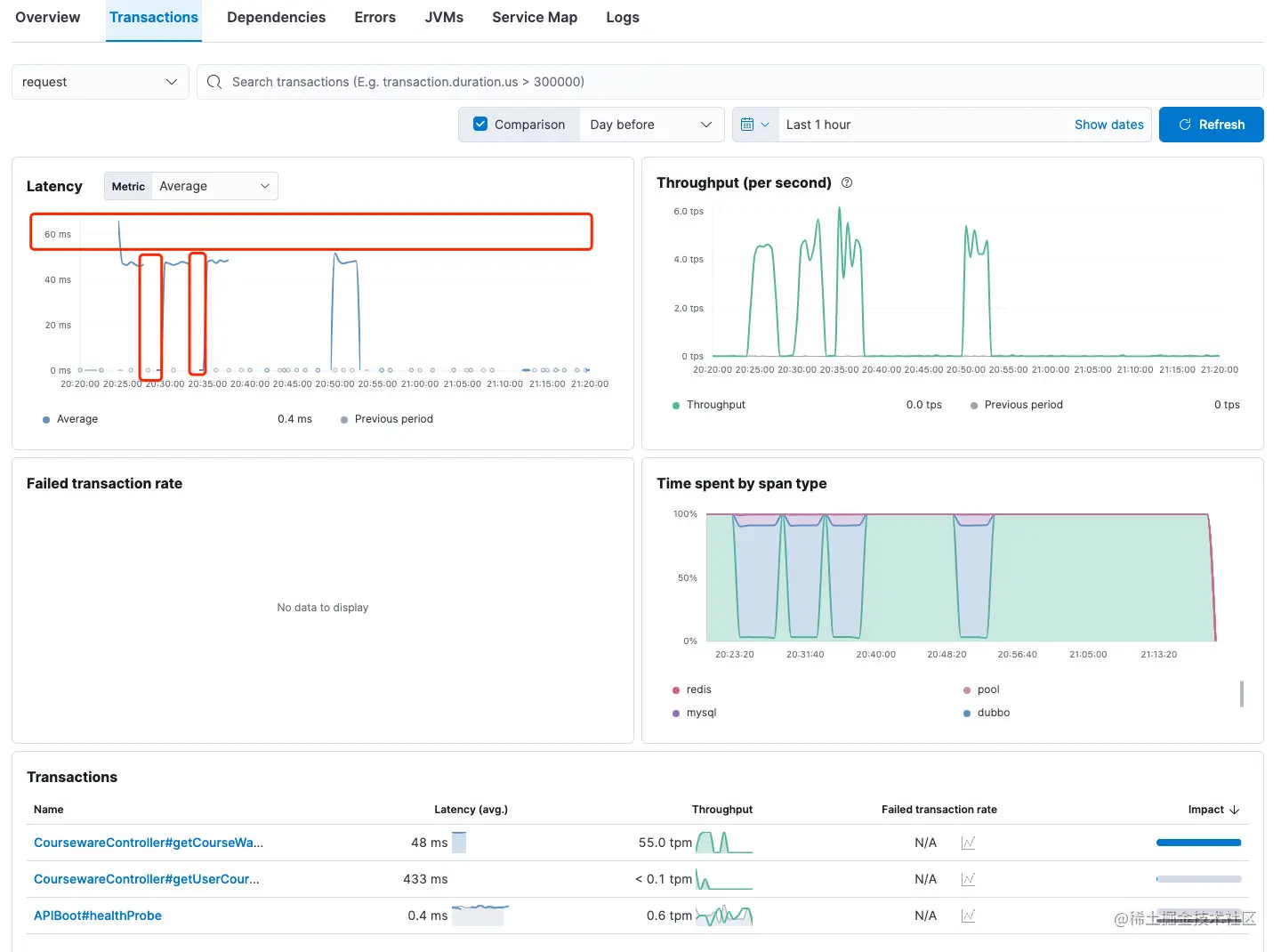The width and height of the screenshot is (1281, 952).
Task: Click the Throughput help question icon
Action: [x=847, y=182]
